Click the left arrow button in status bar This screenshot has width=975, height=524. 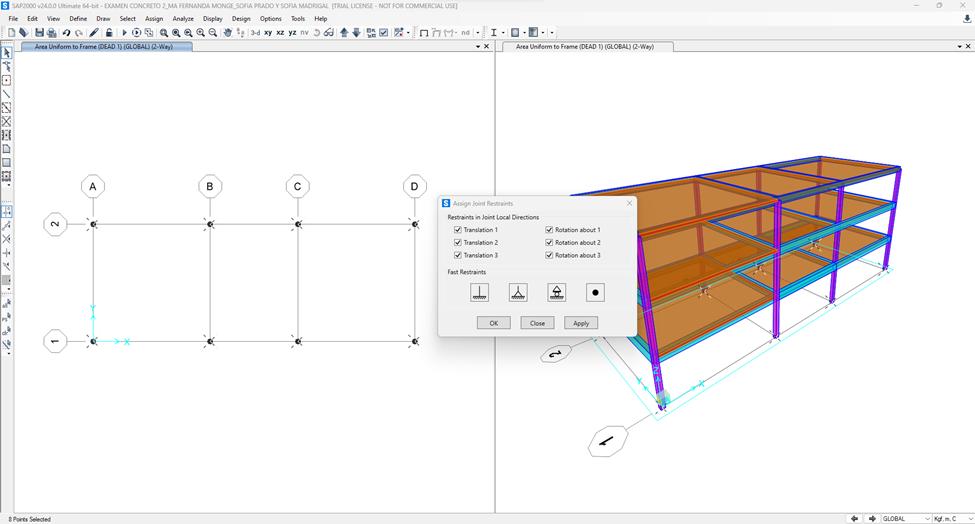point(854,518)
